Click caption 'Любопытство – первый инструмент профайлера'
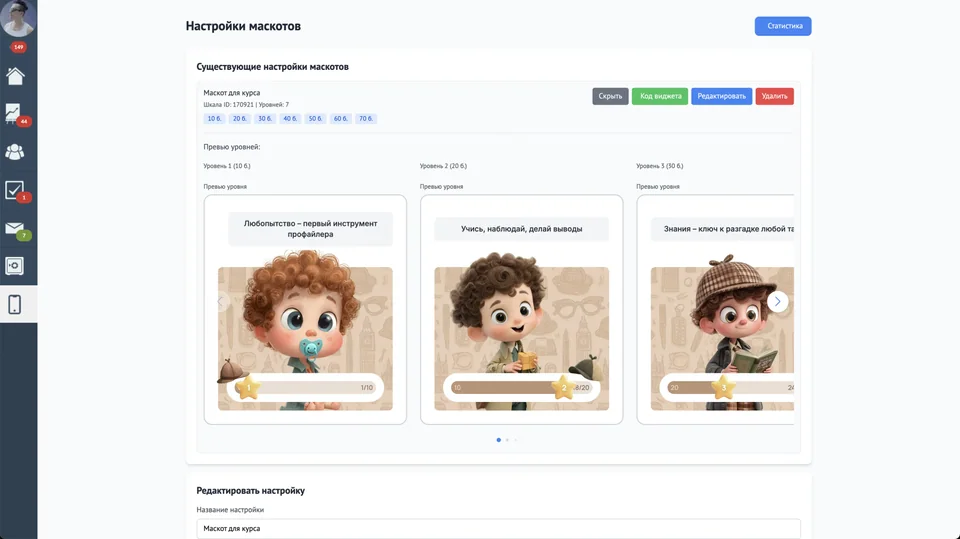Viewport: 960px width, 539px height. [x=310, y=228]
